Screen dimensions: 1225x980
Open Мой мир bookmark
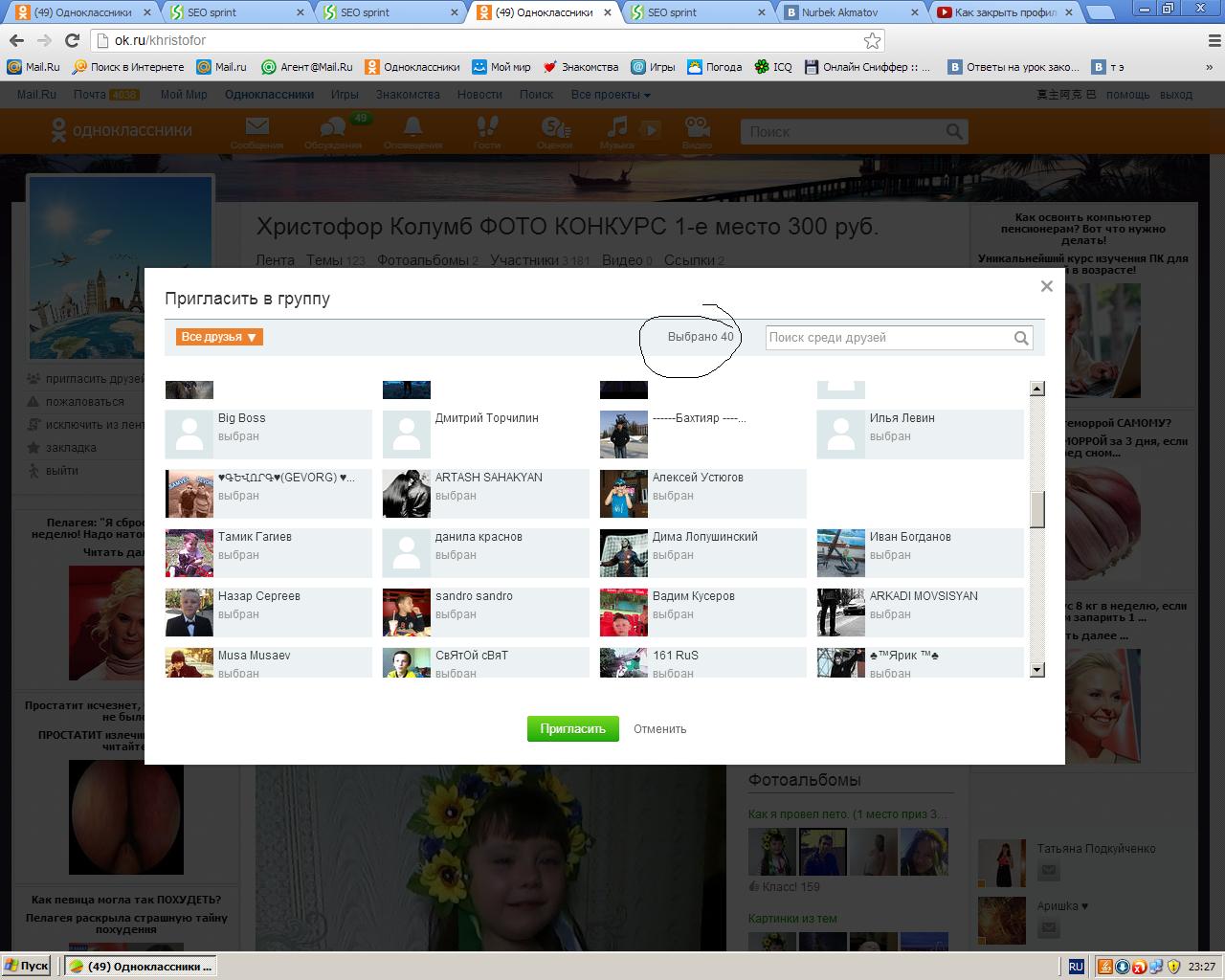pyautogui.click(x=501, y=67)
